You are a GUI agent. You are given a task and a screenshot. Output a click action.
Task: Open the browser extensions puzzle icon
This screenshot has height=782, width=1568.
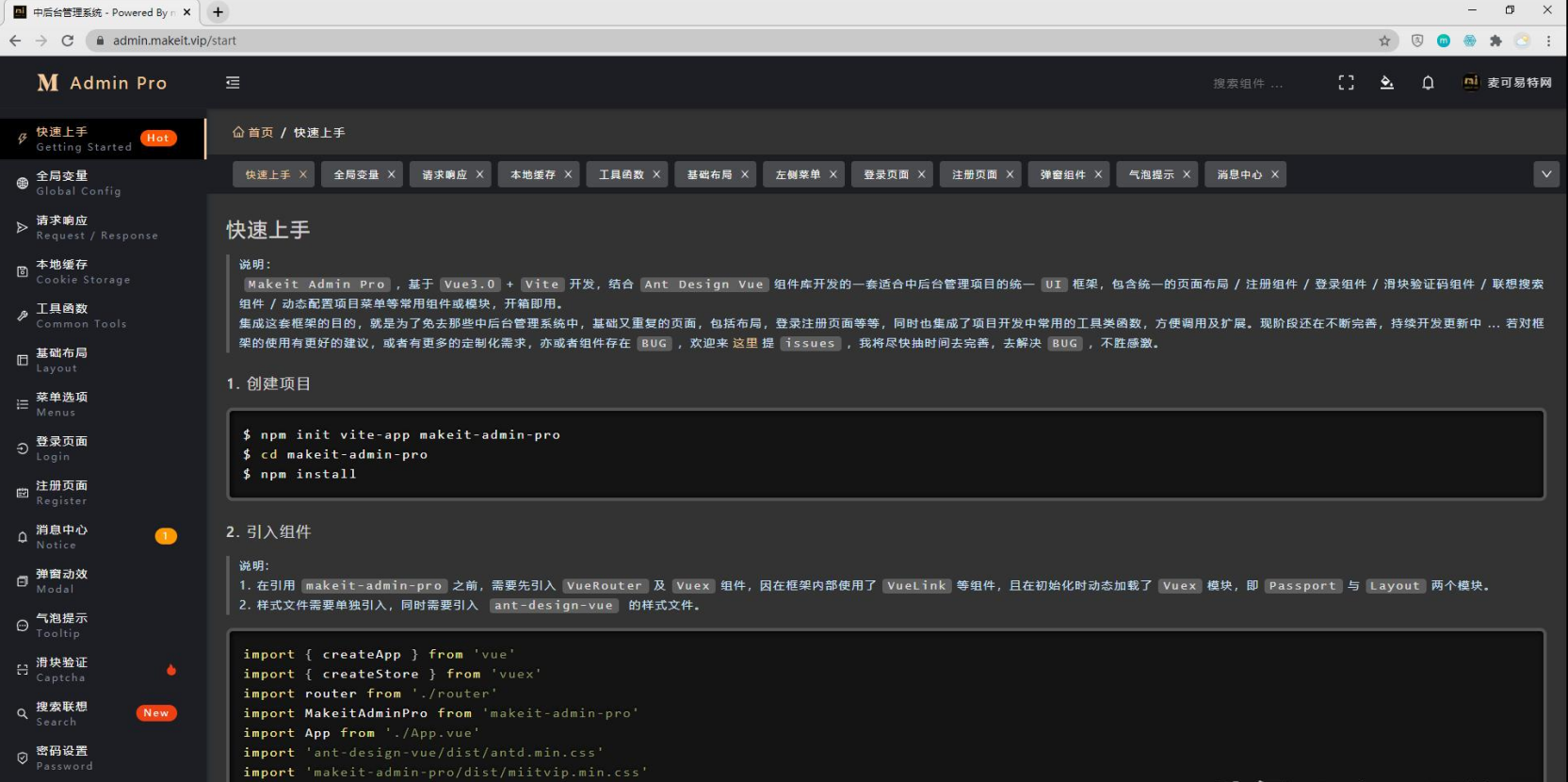(x=1495, y=41)
